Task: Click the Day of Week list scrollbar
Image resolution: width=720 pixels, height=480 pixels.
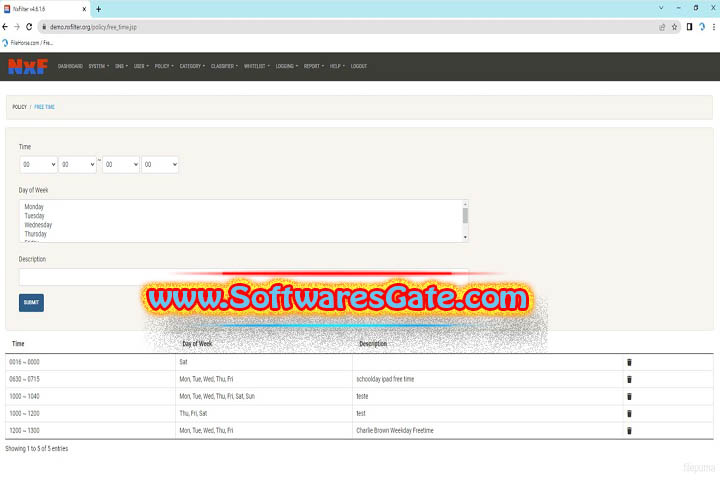Action: coord(465,215)
